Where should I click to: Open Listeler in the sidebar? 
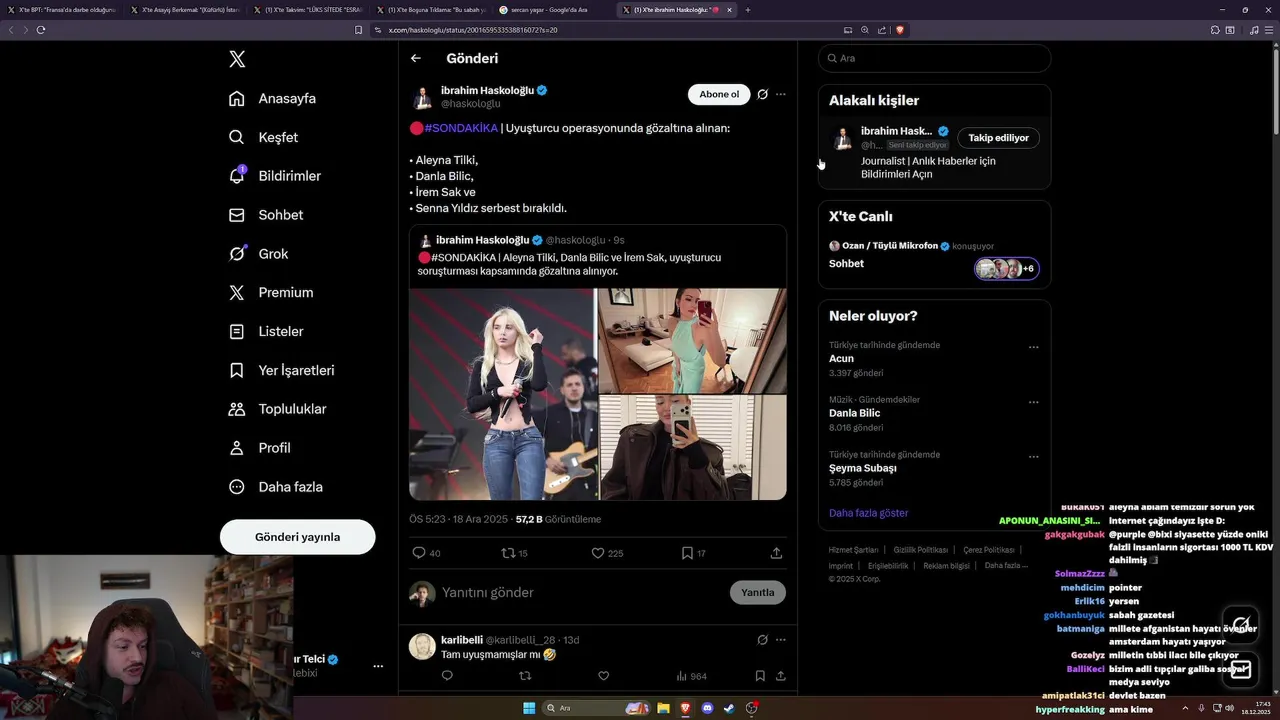pyautogui.click(x=266, y=331)
